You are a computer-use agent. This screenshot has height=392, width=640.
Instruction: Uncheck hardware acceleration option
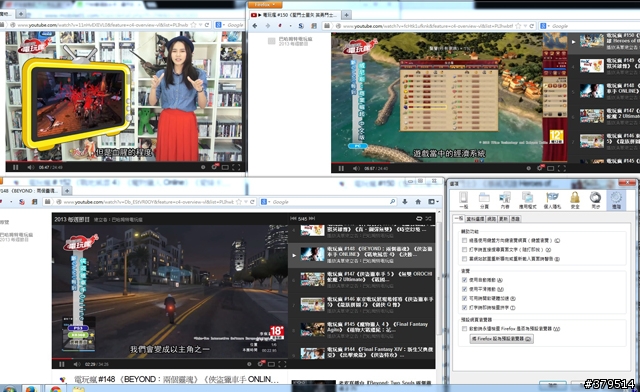(x=464, y=298)
